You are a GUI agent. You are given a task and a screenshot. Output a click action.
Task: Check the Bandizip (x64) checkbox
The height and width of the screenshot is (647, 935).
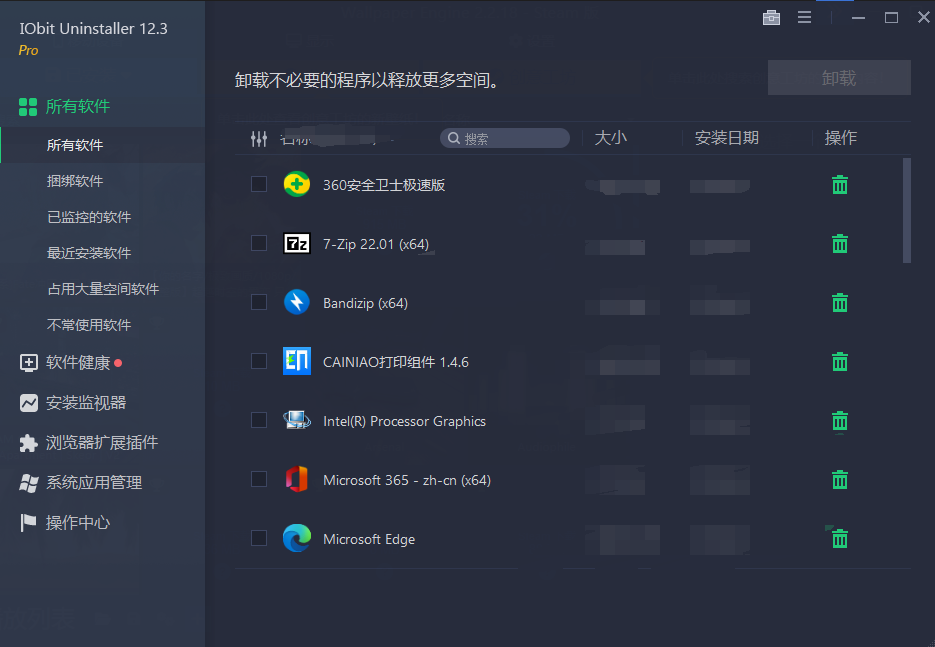[x=259, y=302]
